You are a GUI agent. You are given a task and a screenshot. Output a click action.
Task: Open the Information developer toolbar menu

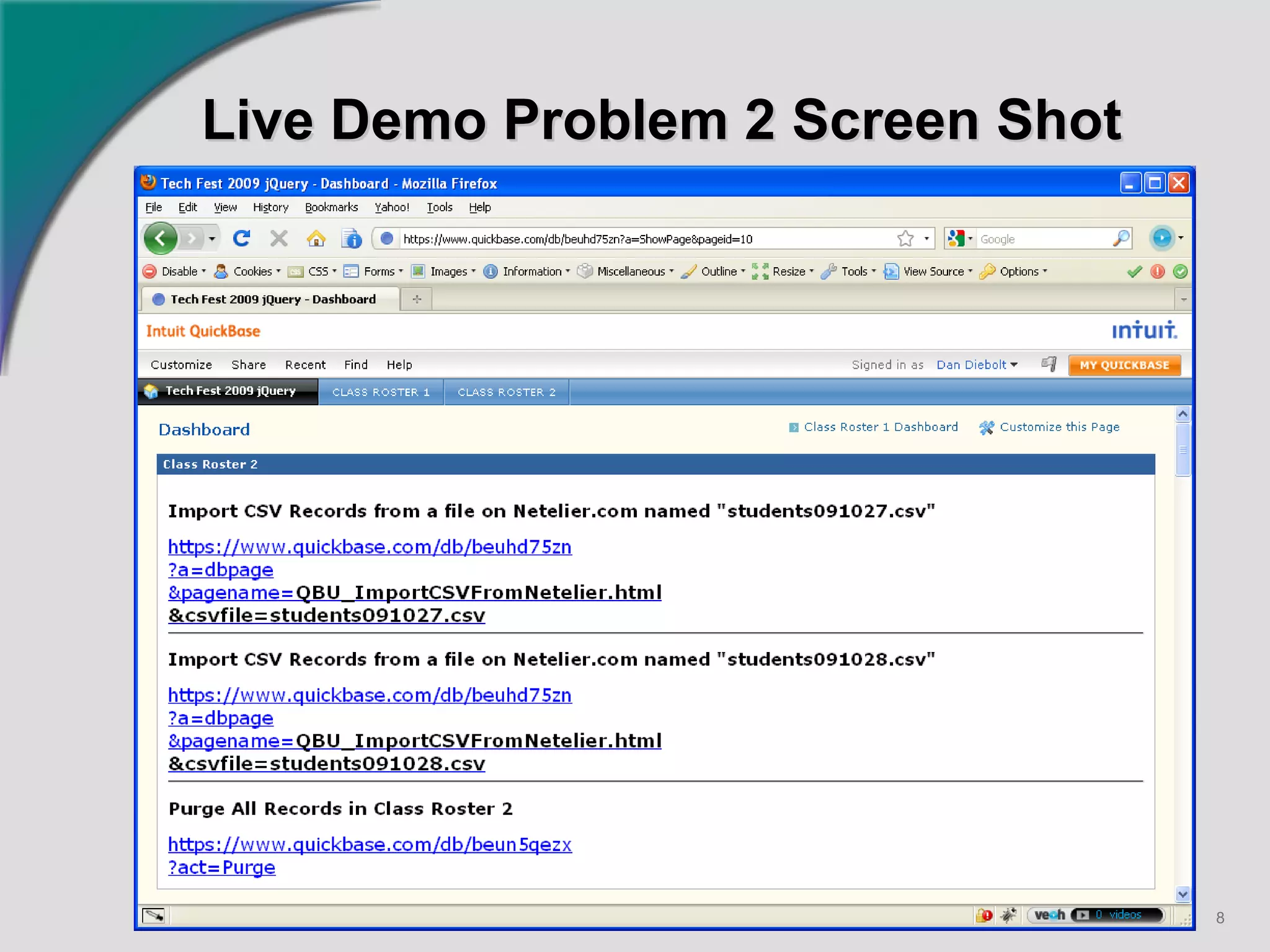coord(526,271)
